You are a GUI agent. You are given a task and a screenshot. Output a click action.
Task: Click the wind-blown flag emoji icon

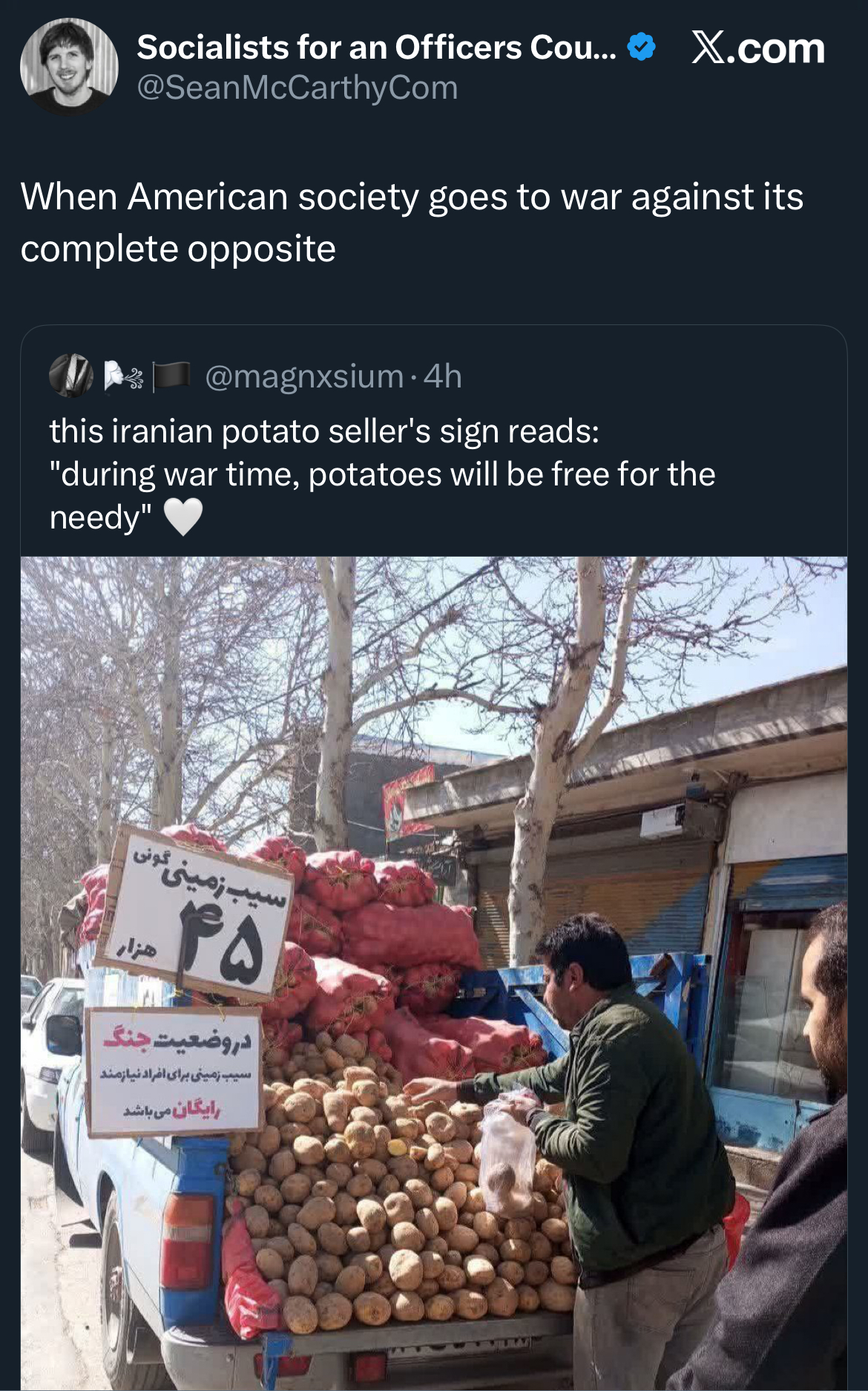pyautogui.click(x=123, y=376)
